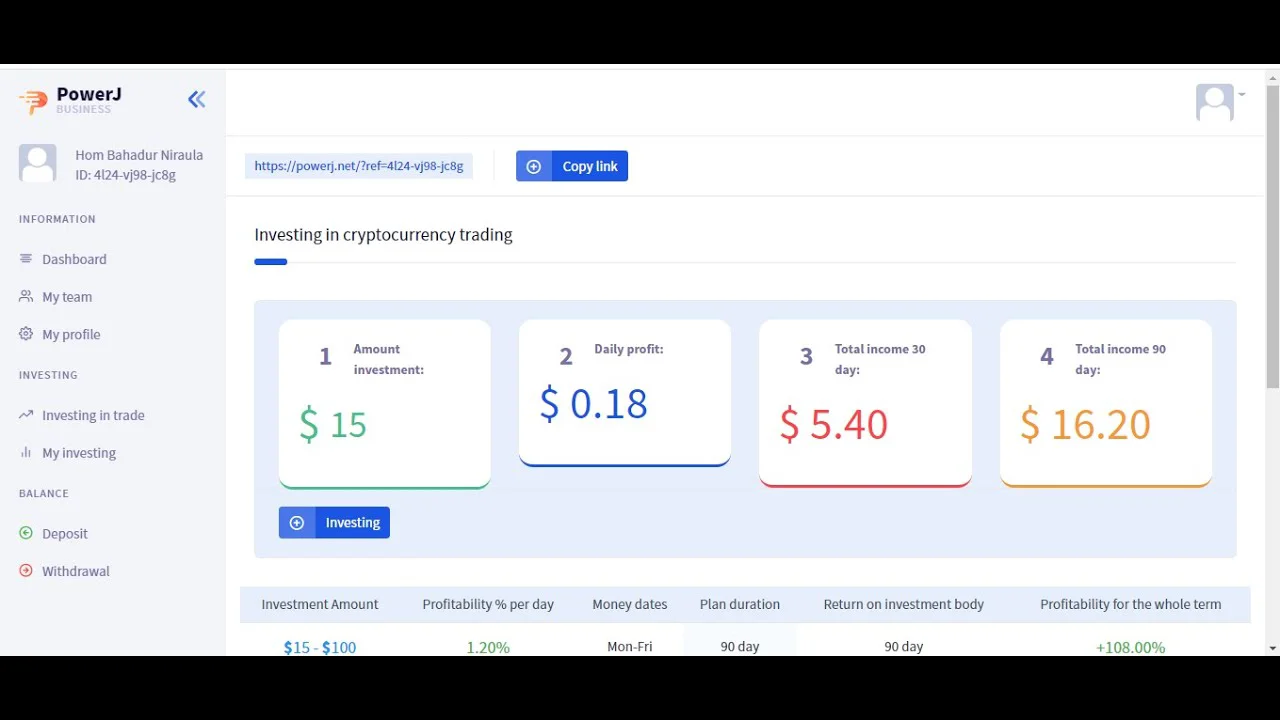Image resolution: width=1280 pixels, height=720 pixels.
Task: Click the scrollbar down arrow
Action: click(1272, 648)
